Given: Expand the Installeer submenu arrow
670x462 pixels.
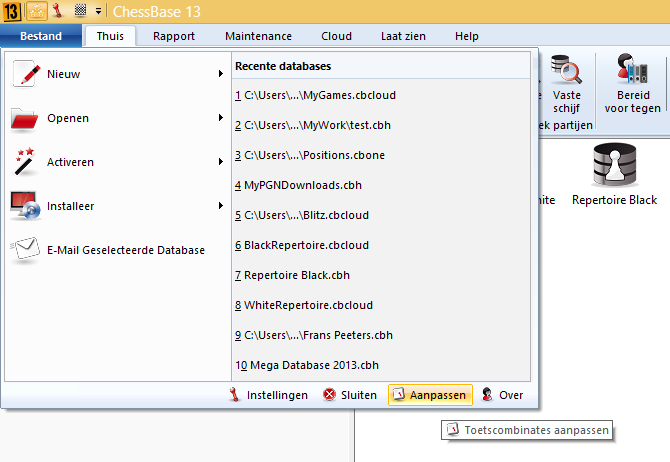Looking at the screenshot, I should tap(220, 206).
